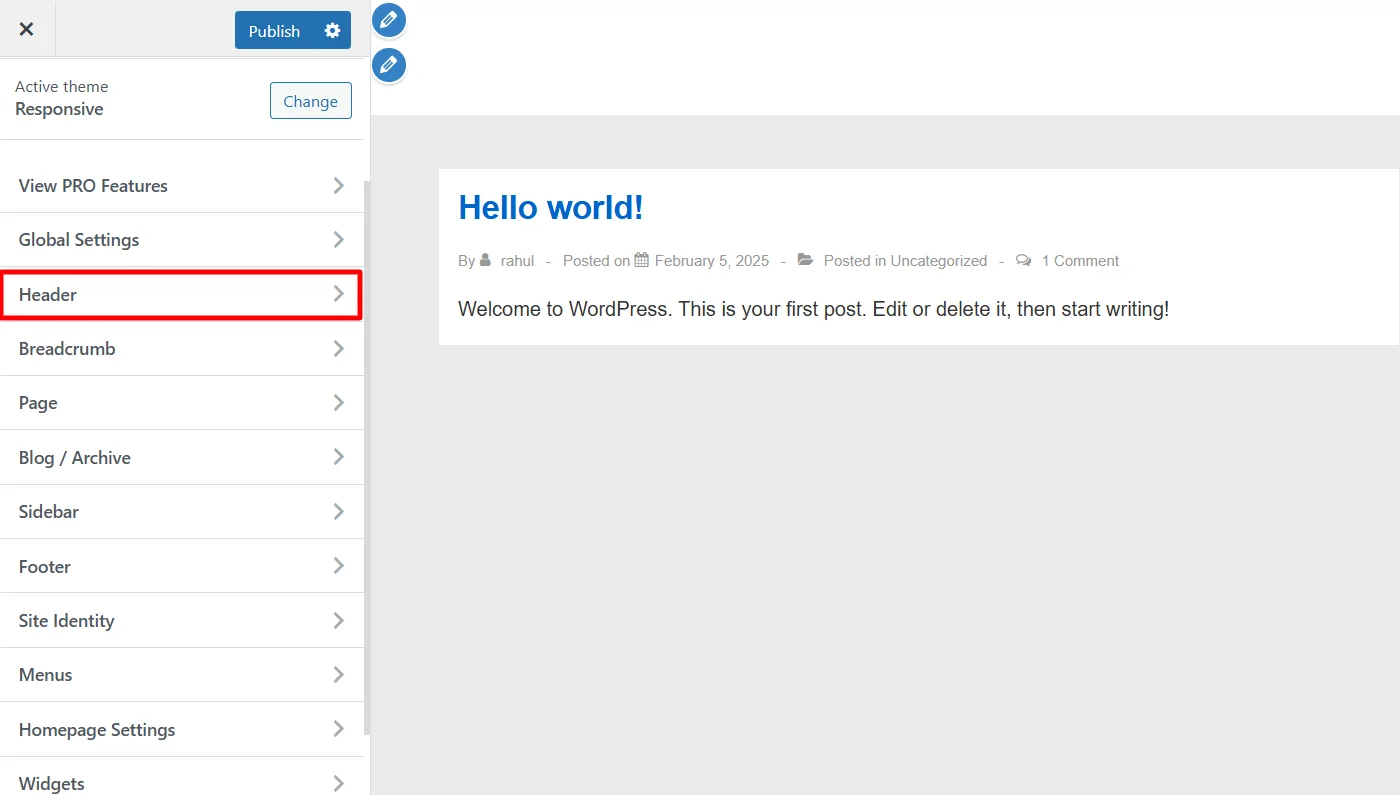Image resolution: width=1400 pixels, height=795 pixels.
Task: Open View PRO Features section
Action: coord(182,185)
